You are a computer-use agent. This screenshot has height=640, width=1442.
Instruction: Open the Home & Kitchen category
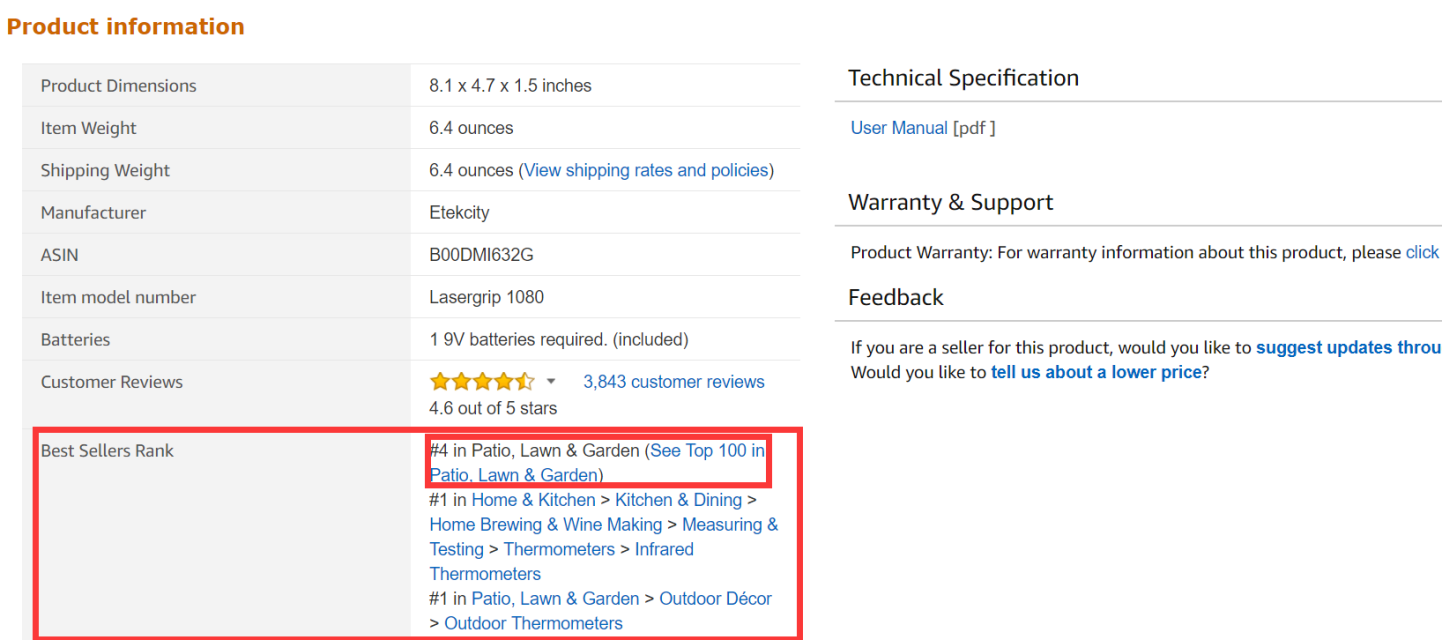[533, 499]
